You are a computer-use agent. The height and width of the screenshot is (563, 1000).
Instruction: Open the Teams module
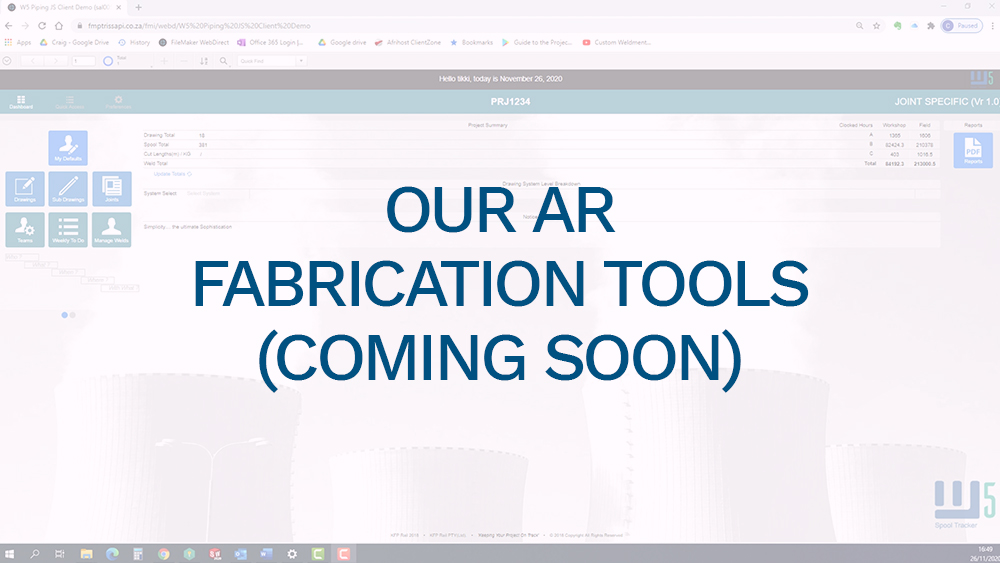point(25,229)
